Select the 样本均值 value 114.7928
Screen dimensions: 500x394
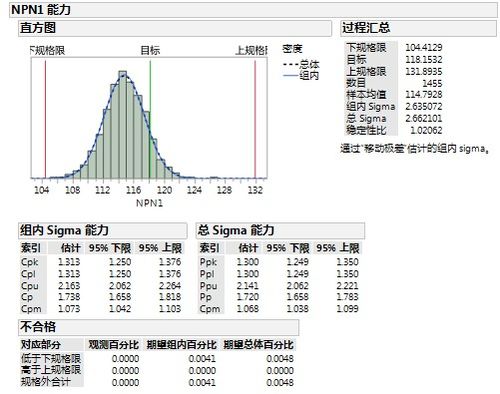424,95
